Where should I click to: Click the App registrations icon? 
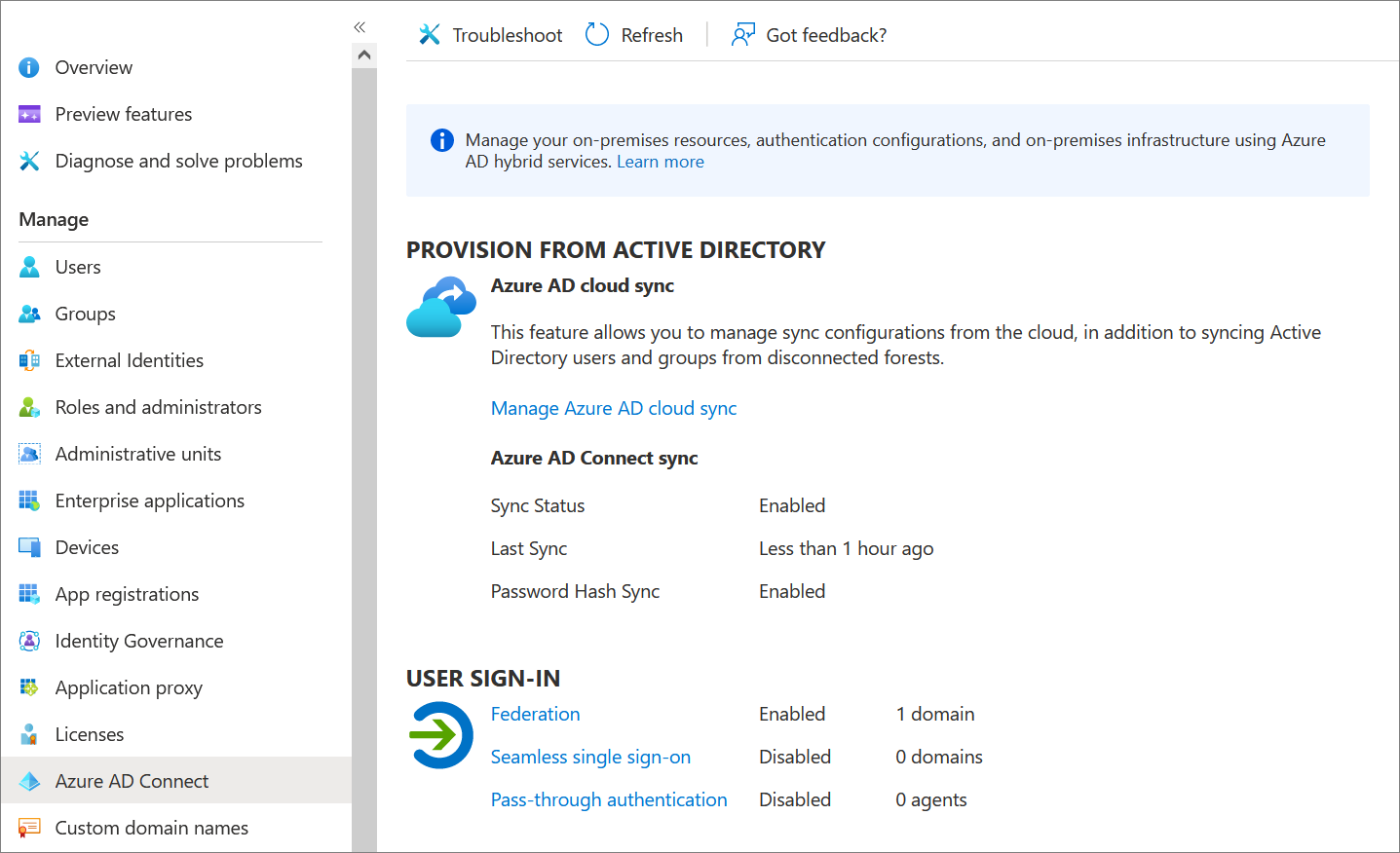click(29, 593)
